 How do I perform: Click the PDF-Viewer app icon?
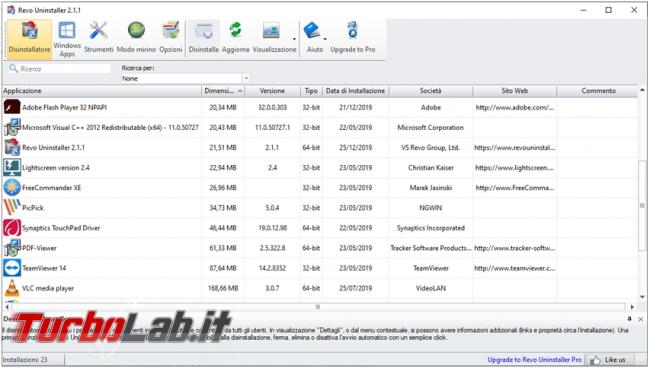(x=12, y=248)
